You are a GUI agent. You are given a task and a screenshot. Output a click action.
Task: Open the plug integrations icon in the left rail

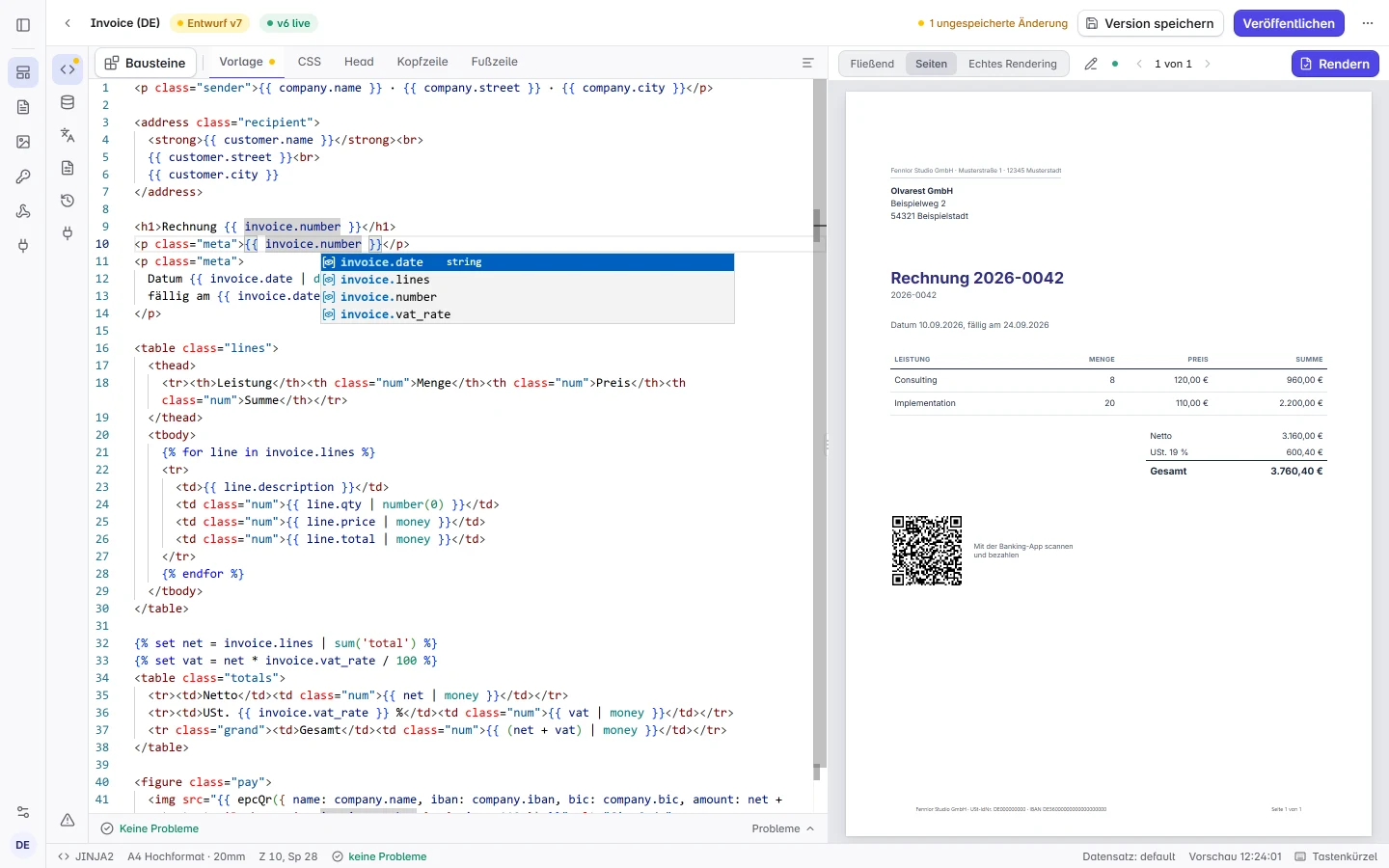[23, 246]
